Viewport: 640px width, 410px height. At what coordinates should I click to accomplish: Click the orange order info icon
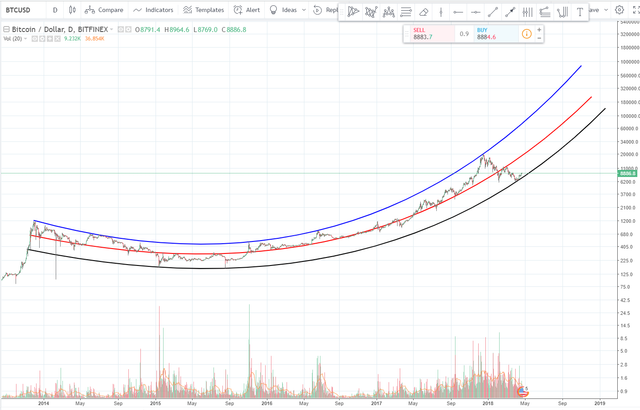pyautogui.click(x=527, y=34)
